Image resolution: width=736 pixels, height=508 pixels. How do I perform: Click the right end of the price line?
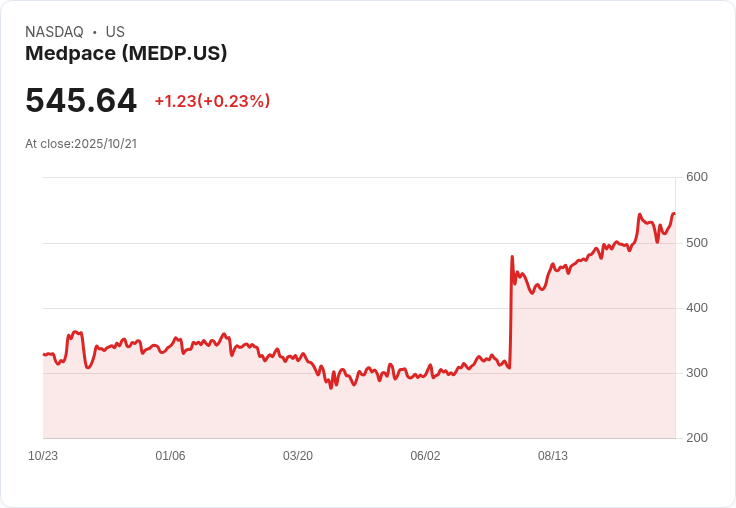[x=674, y=213]
